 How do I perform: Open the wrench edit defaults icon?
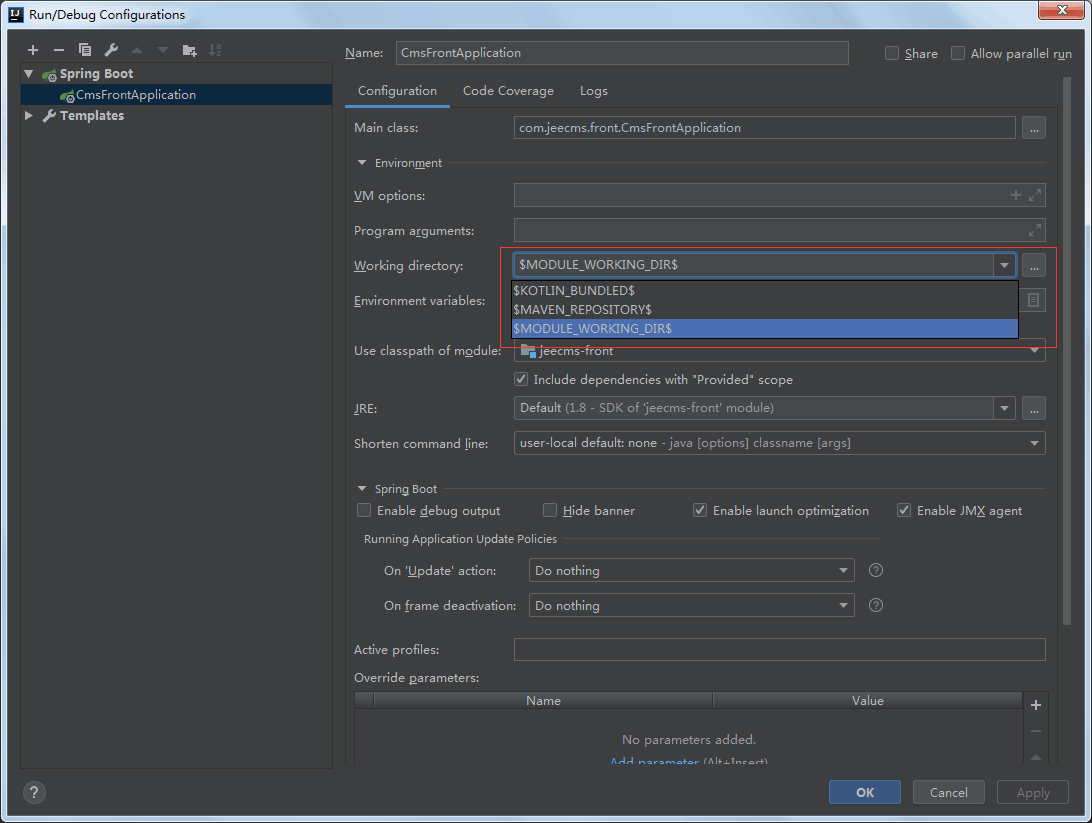click(111, 50)
